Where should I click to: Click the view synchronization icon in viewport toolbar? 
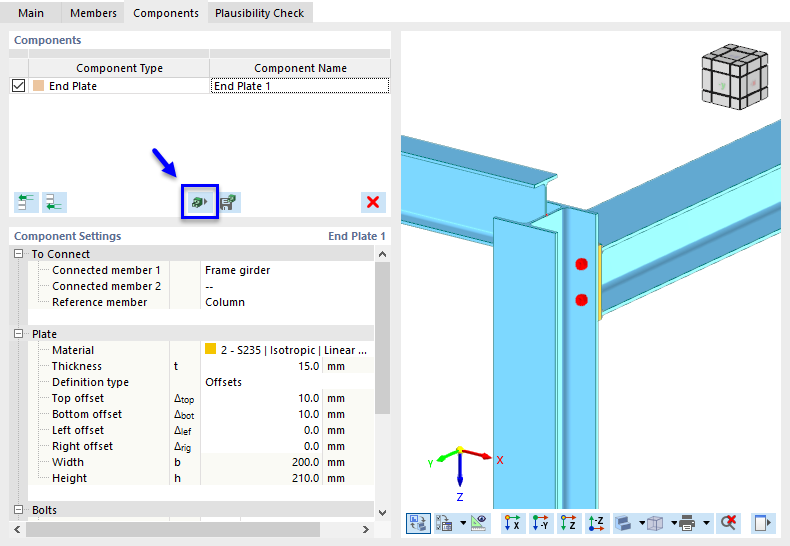coord(418,523)
